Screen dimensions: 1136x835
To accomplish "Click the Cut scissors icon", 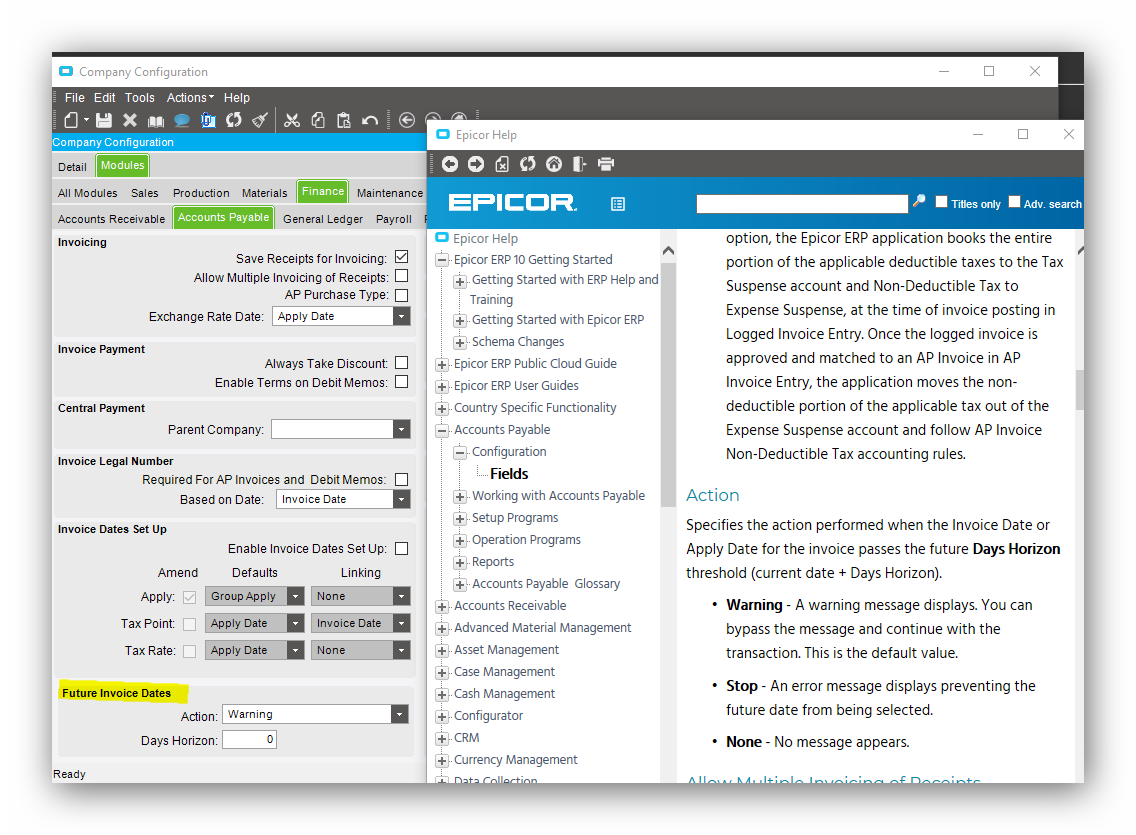I will [x=292, y=120].
